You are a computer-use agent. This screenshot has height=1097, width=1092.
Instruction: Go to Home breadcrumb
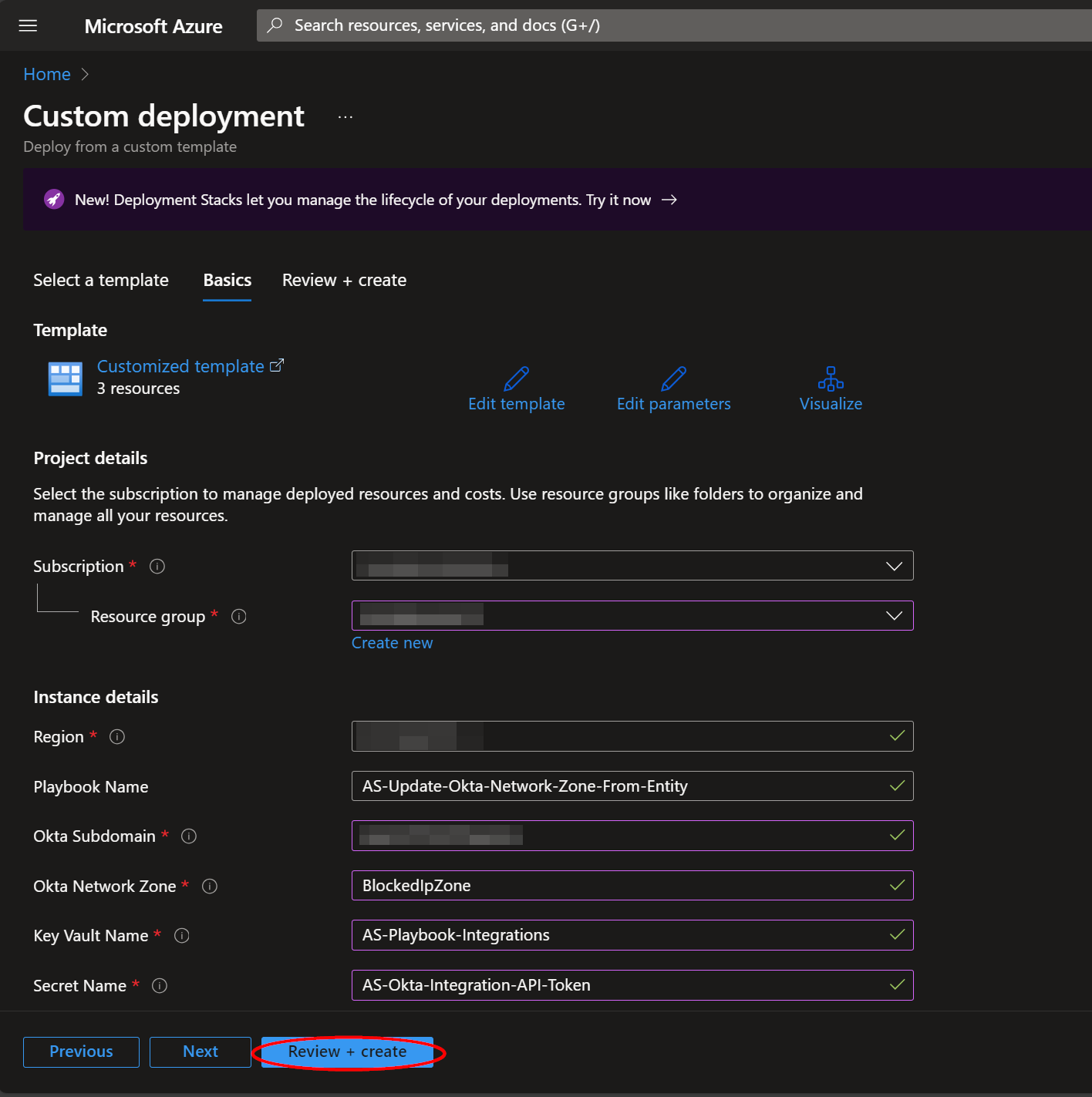tap(47, 74)
